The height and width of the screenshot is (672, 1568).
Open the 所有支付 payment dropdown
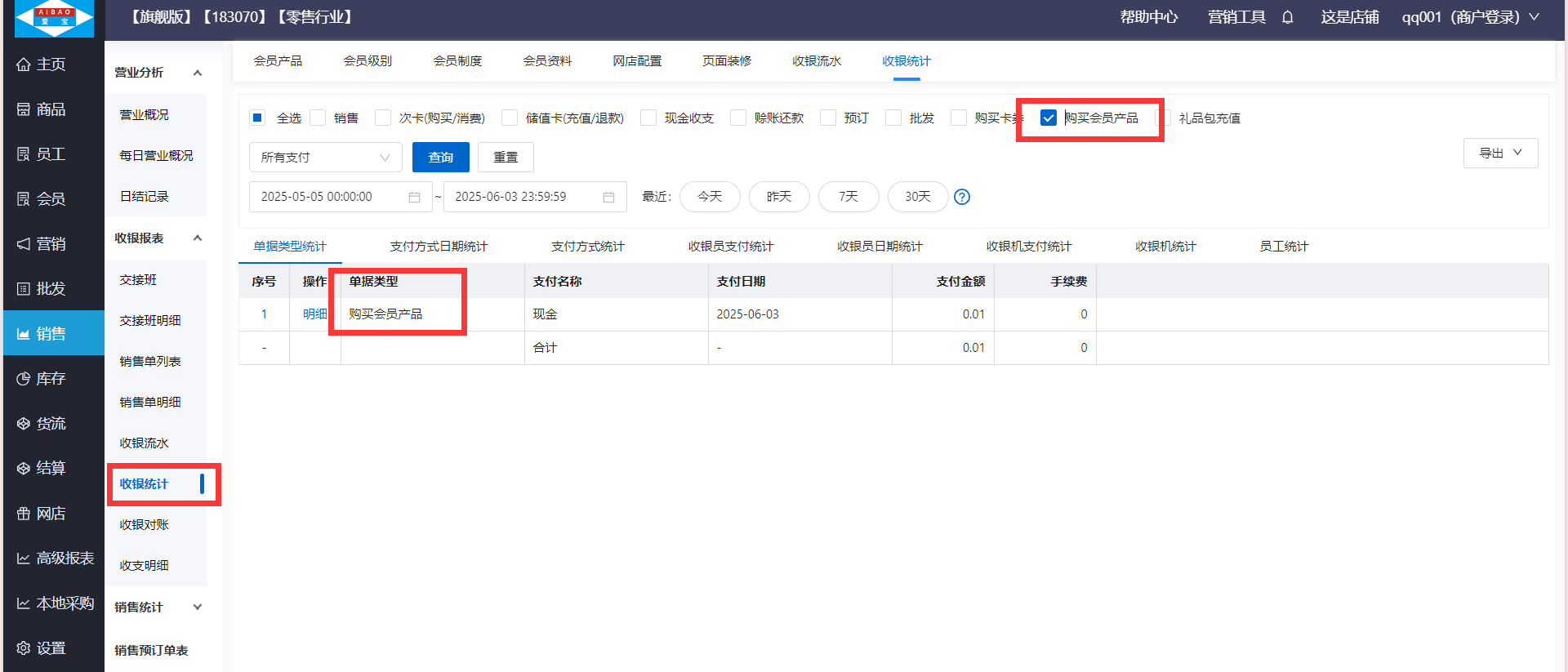tap(325, 158)
